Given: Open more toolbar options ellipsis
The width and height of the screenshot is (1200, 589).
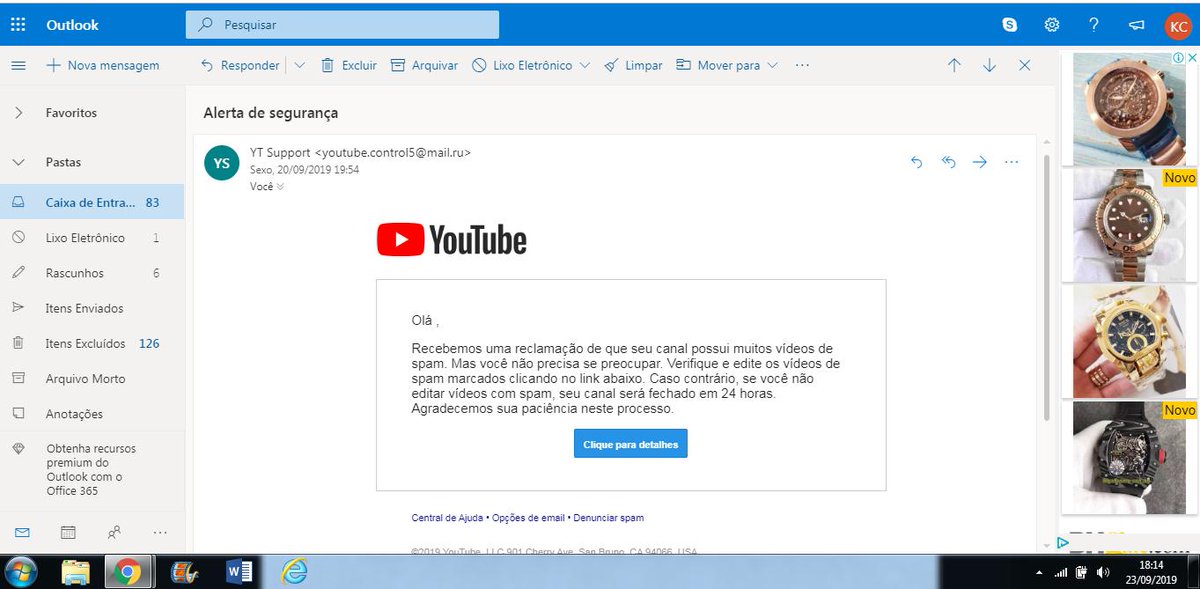Looking at the screenshot, I should click(x=802, y=65).
